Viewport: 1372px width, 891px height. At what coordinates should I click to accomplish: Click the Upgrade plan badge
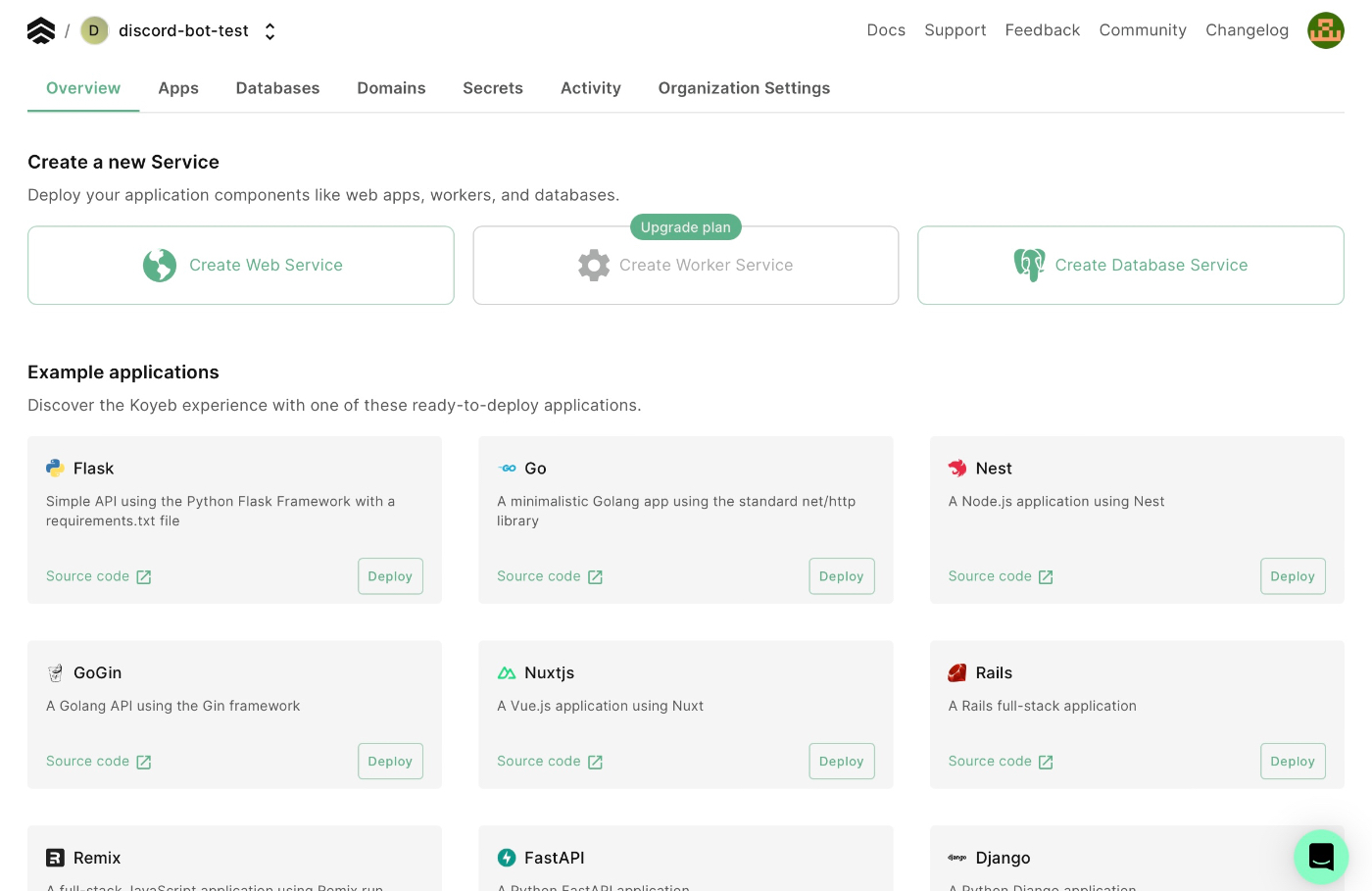coord(686,227)
